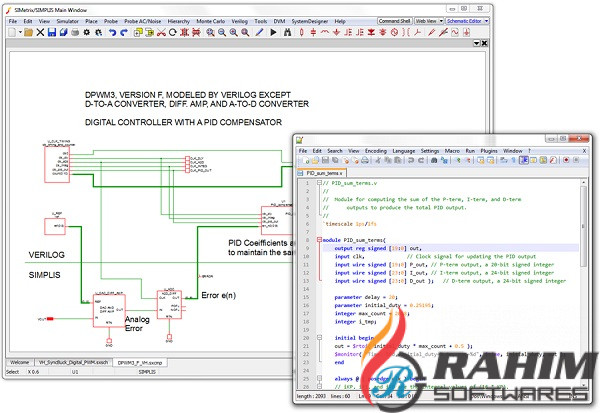
Task: Collapse the initial begin fold at line 20
Action: [x=319, y=338]
